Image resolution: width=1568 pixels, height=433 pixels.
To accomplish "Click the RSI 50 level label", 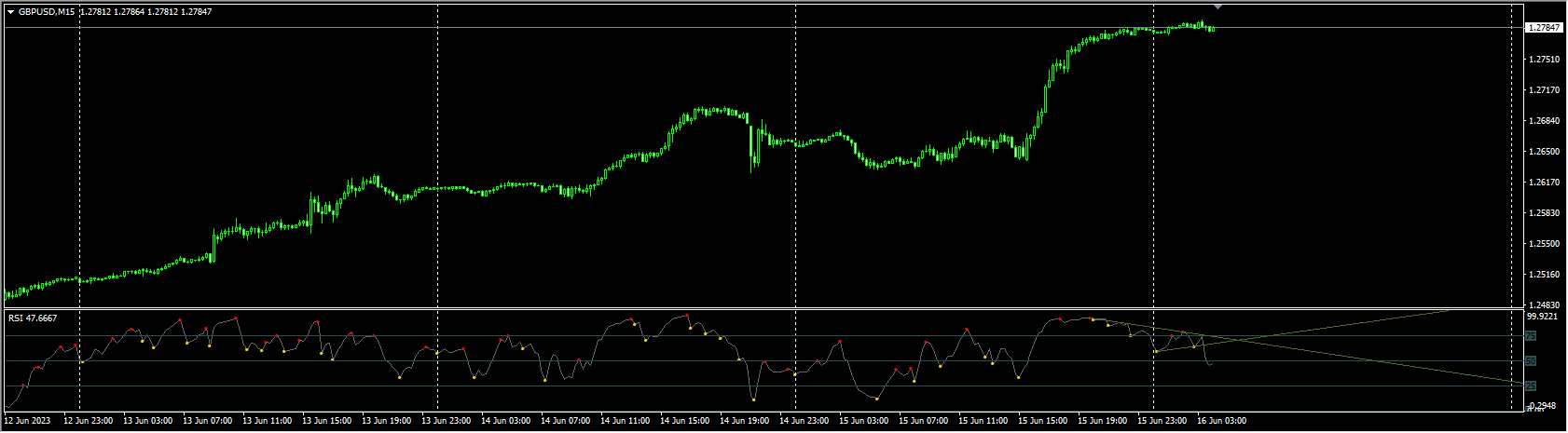I will (1531, 361).
